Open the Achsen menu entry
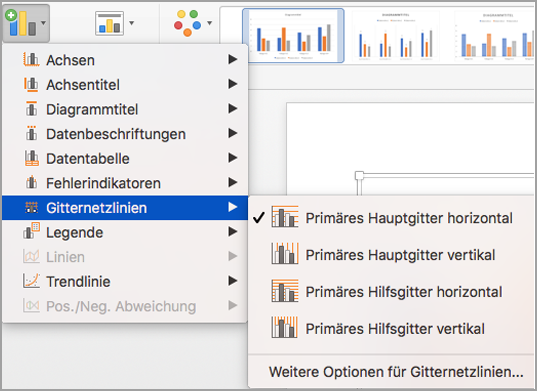This screenshot has height=391, width=537. point(125,60)
